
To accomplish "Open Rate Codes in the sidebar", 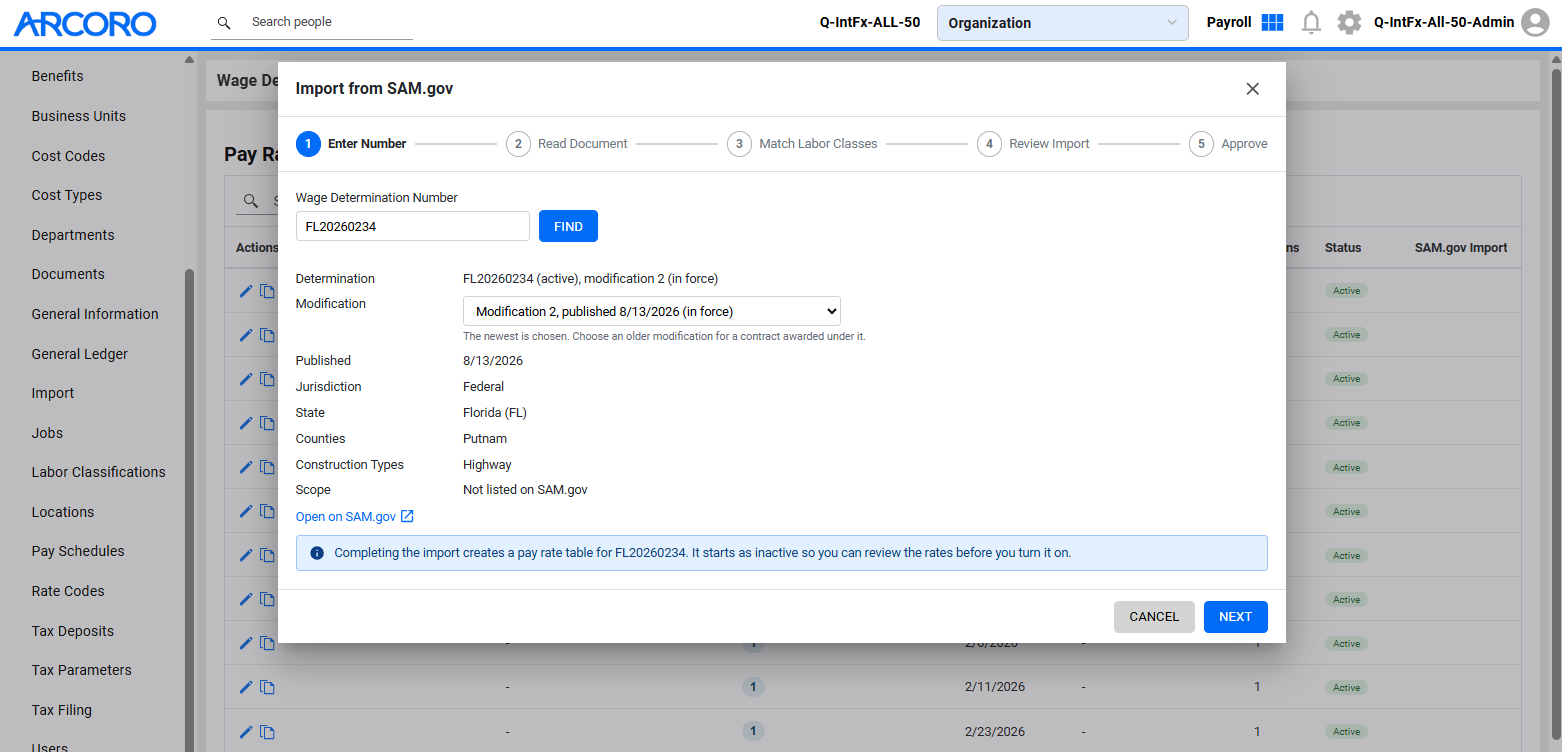I will click(x=68, y=591).
